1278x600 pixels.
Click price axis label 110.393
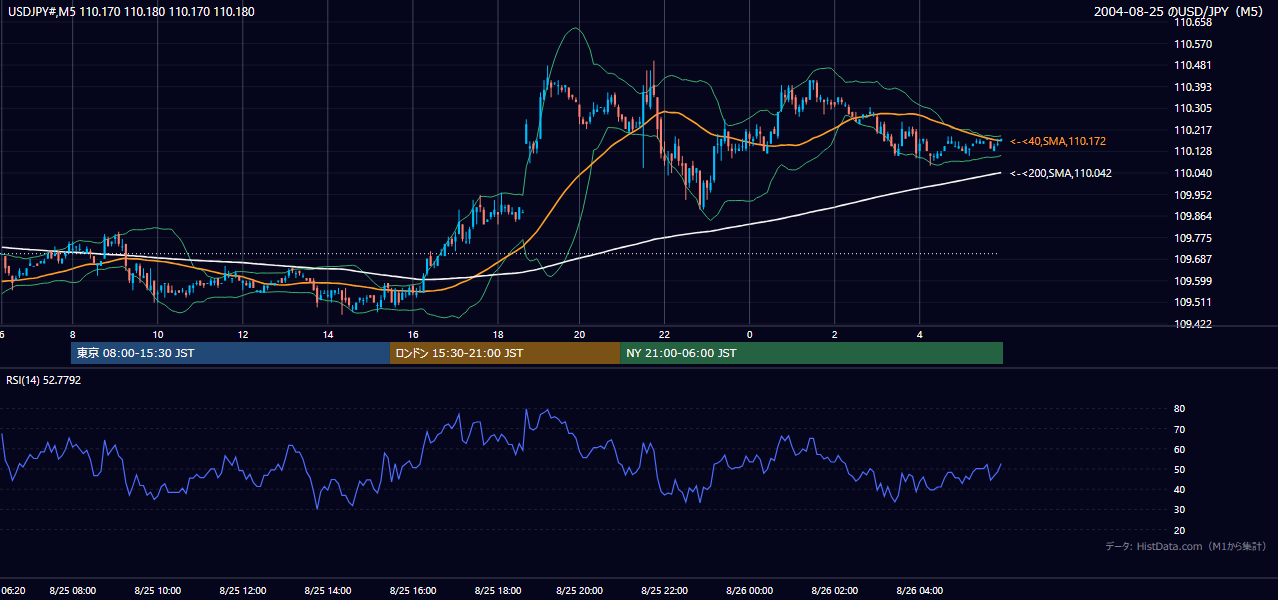pyautogui.click(x=1193, y=87)
